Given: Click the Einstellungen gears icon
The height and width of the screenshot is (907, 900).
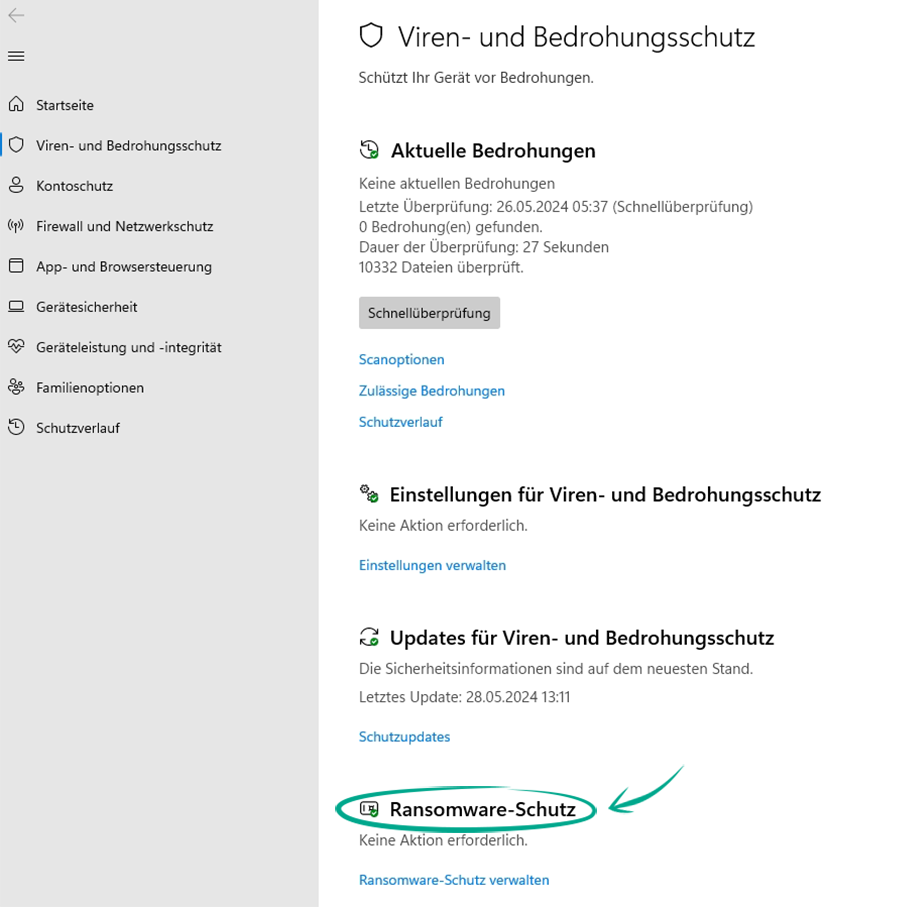Looking at the screenshot, I should pos(369,494).
